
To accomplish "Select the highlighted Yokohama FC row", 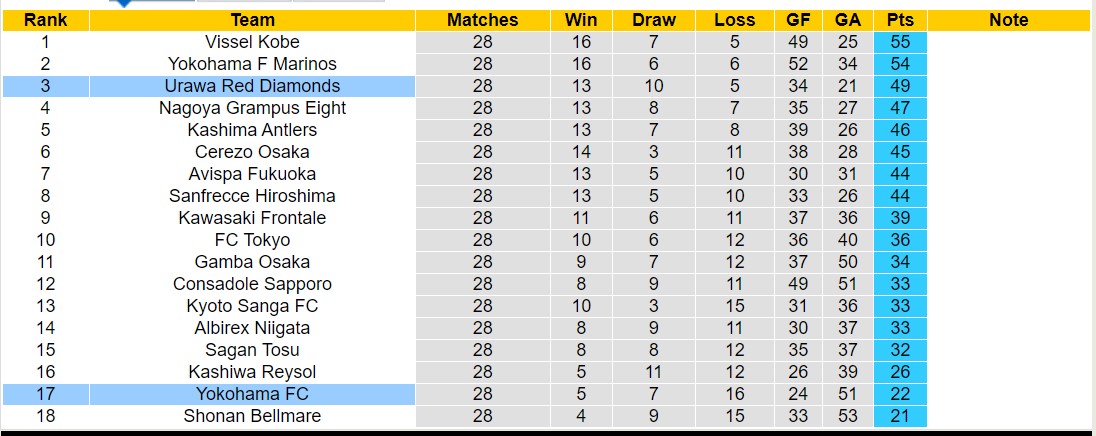I will pos(252,394).
